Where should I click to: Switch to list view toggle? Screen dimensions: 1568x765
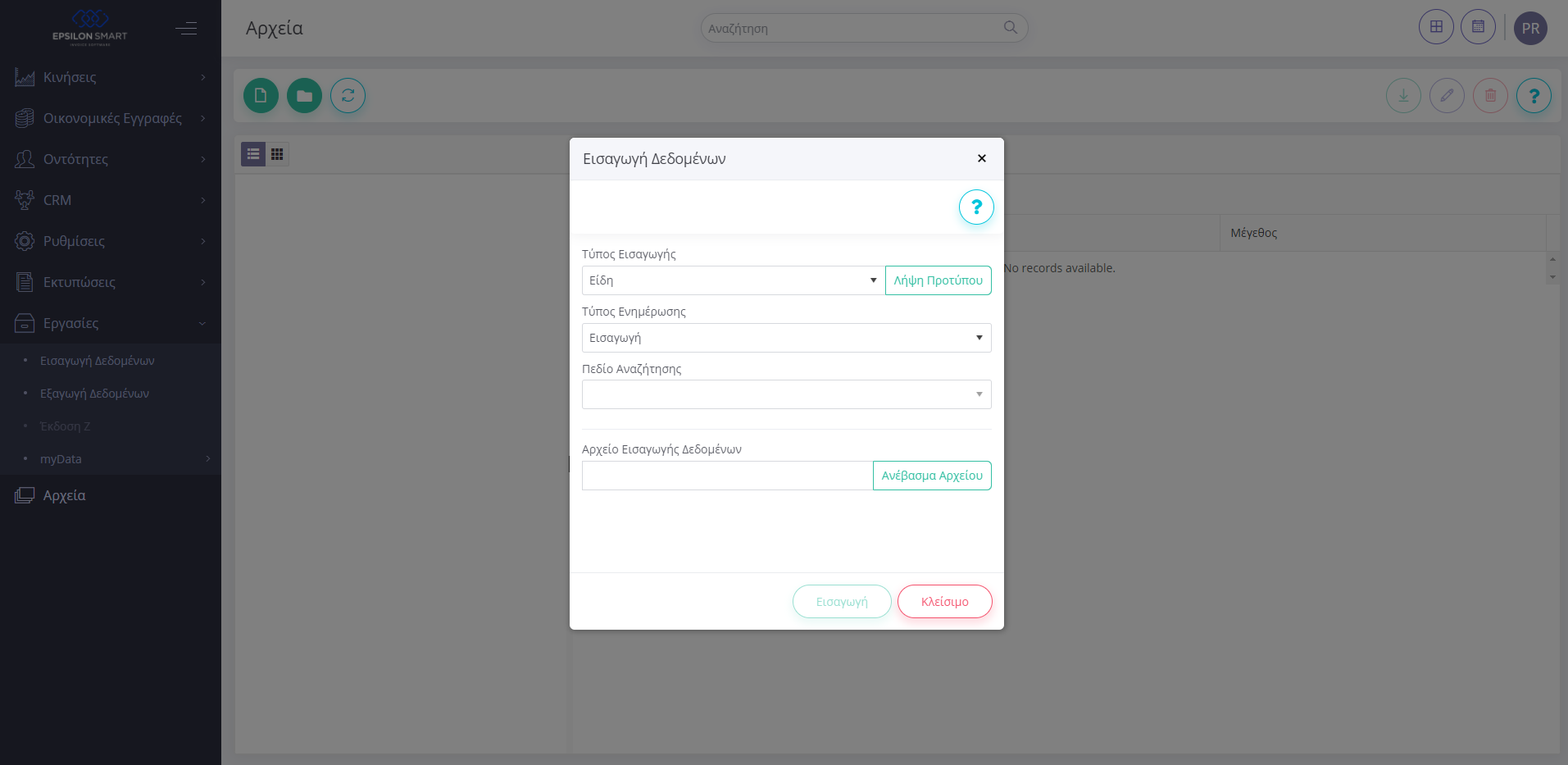[253, 154]
